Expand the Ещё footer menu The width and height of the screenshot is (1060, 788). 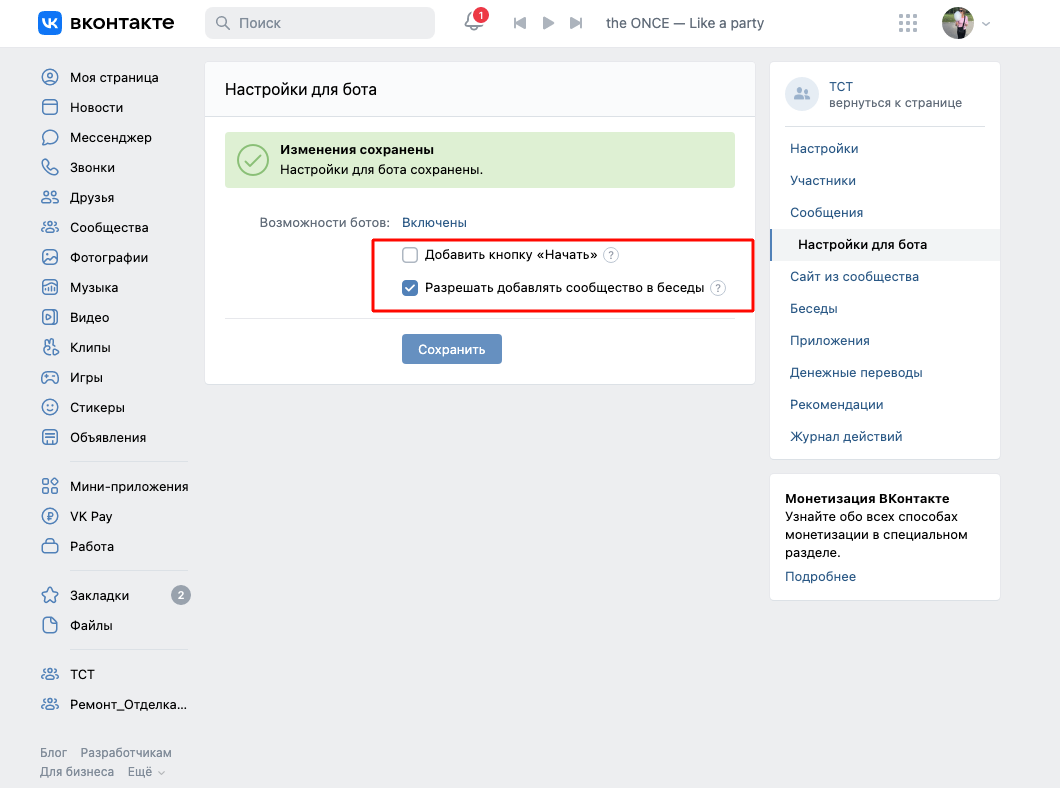(146, 772)
